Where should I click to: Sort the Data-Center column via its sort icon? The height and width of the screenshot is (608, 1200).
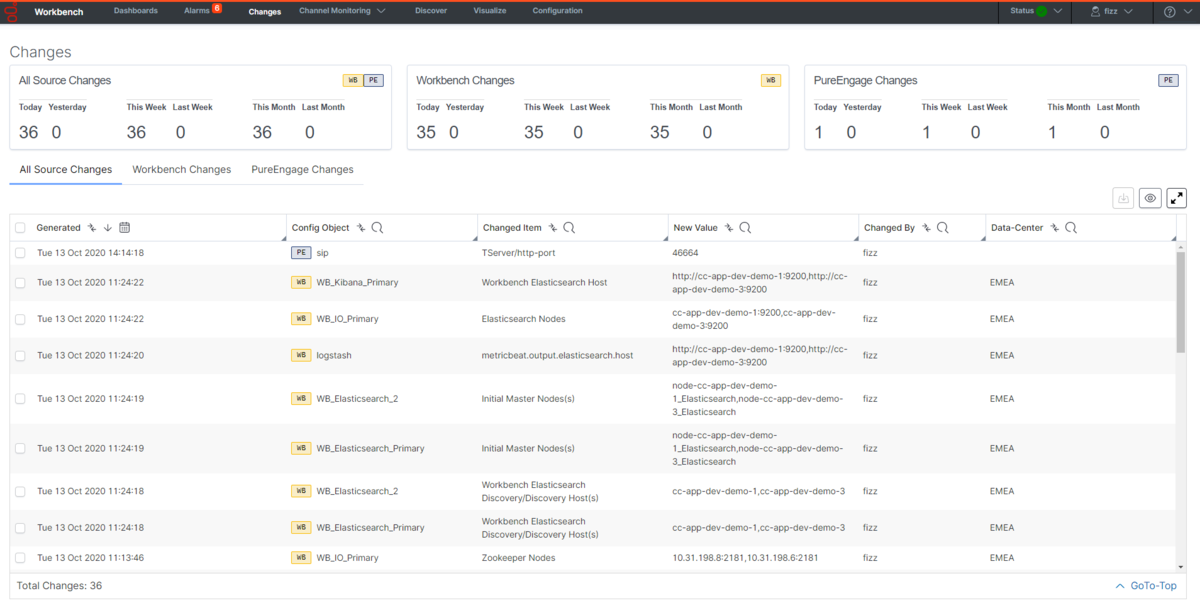1055,228
